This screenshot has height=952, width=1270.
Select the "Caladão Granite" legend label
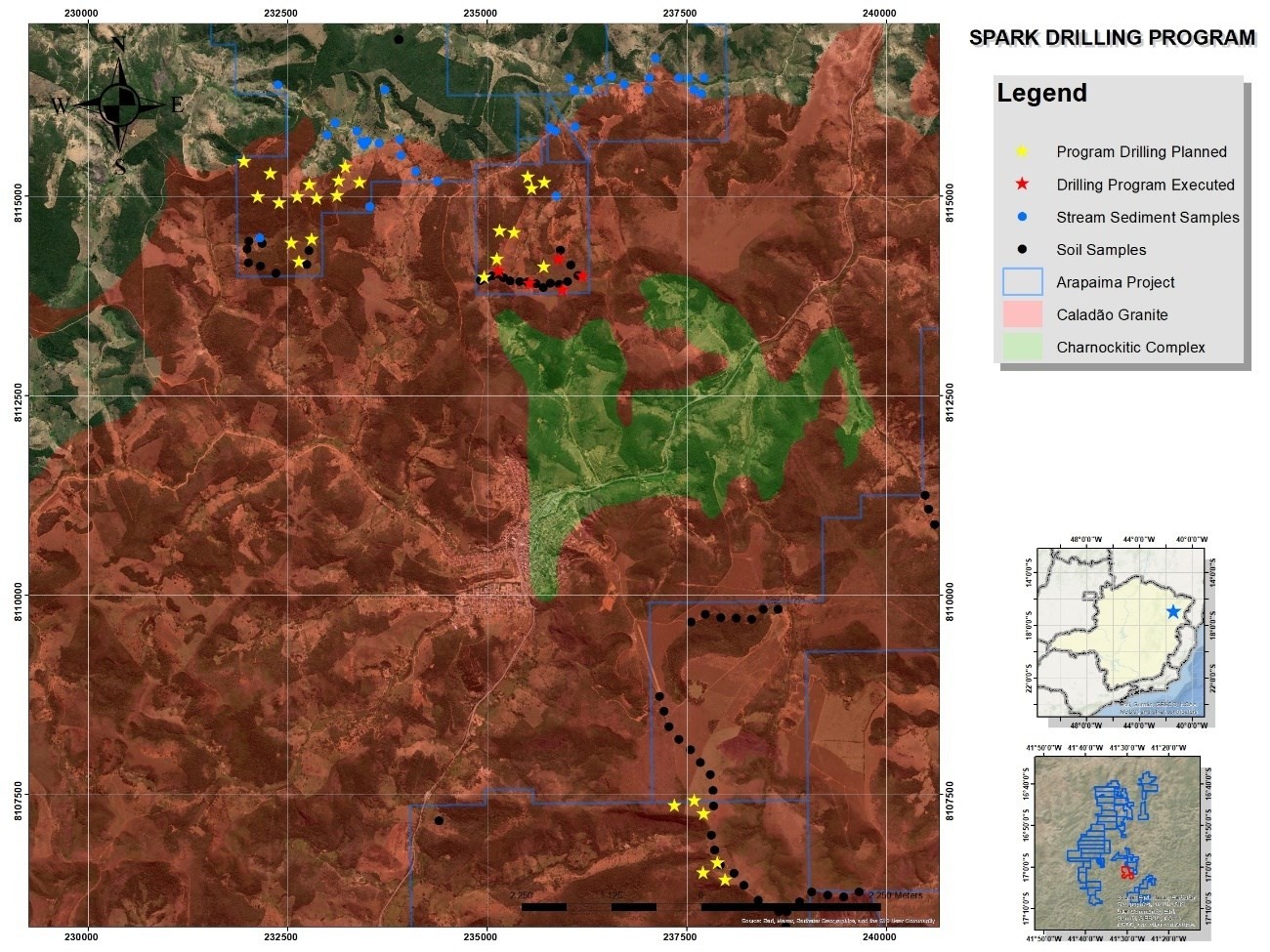click(x=1112, y=314)
